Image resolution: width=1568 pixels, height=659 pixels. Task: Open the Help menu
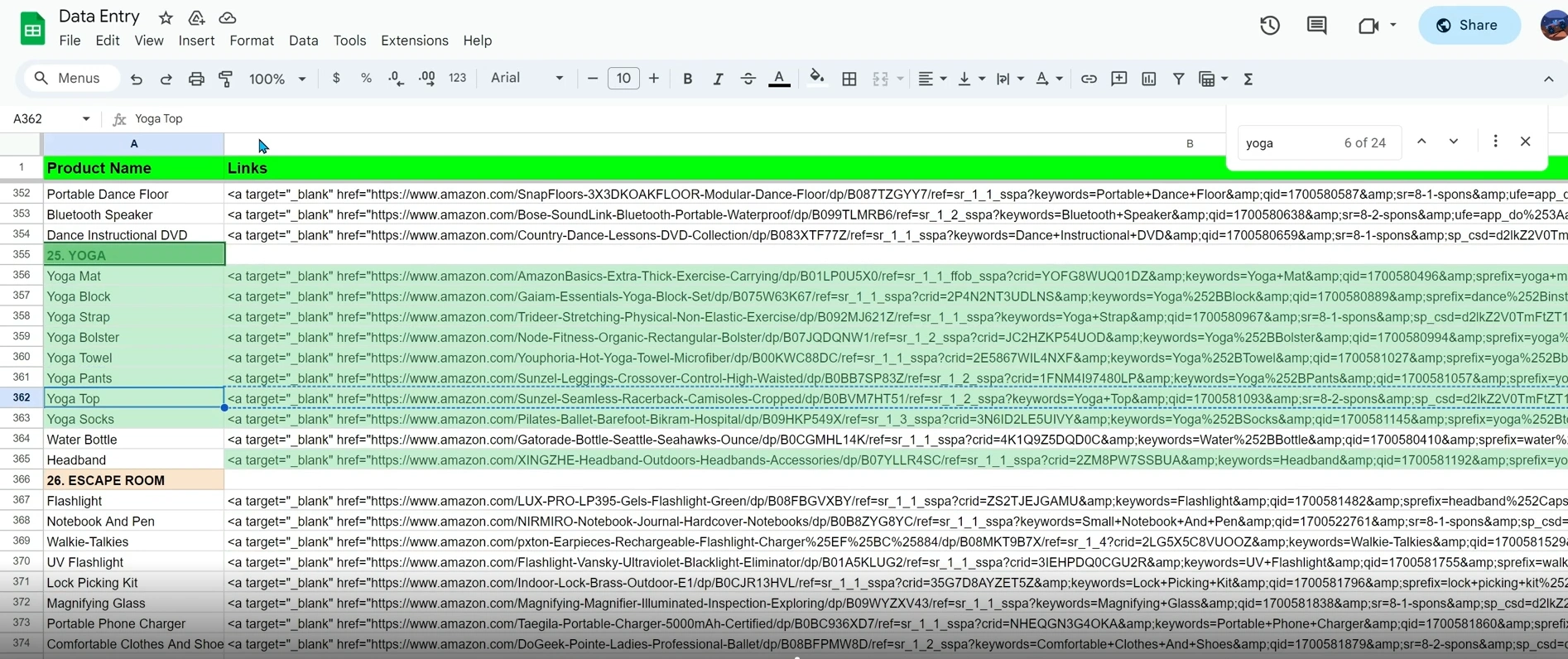point(478,41)
